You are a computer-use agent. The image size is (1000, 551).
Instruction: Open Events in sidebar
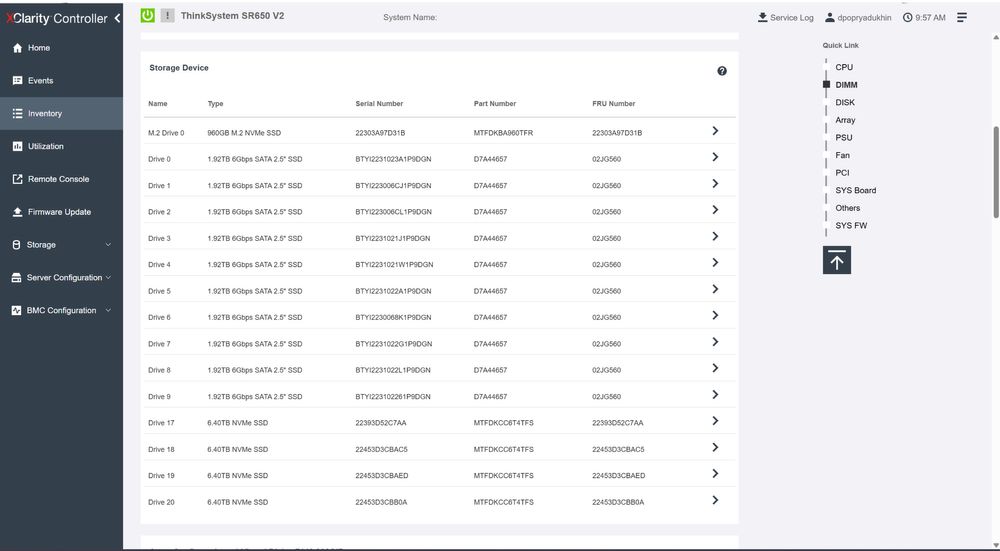[x=61, y=80]
